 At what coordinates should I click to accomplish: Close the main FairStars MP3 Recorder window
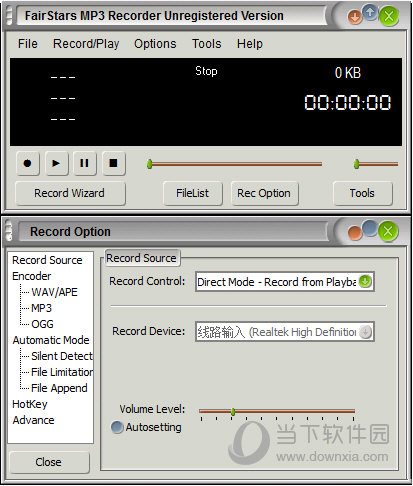click(389, 16)
